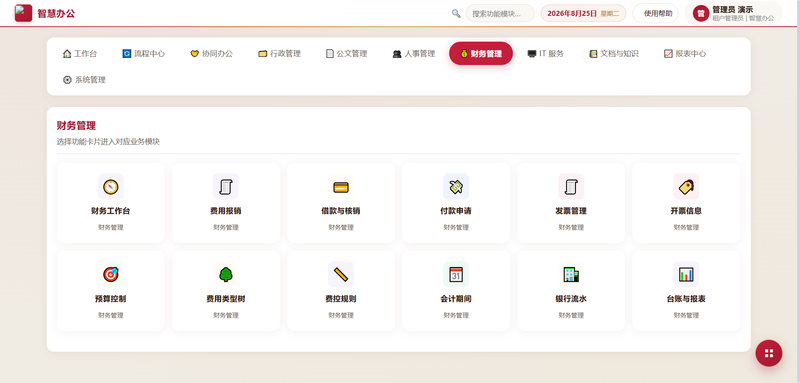This screenshot has width=800, height=383.
Task: Click the 付款申请 money icon
Action: (x=456, y=187)
